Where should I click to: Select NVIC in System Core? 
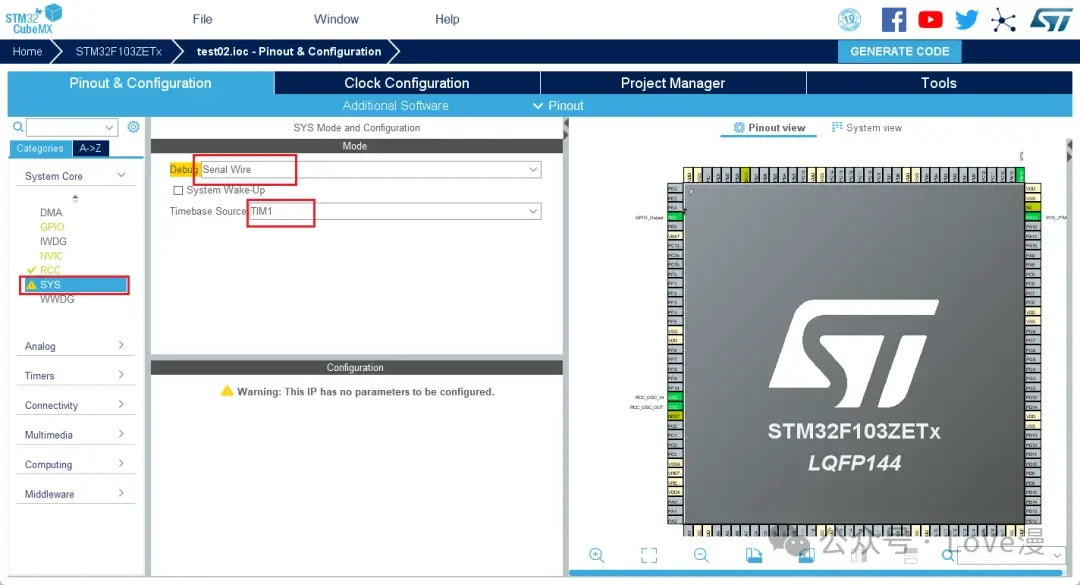(51, 256)
